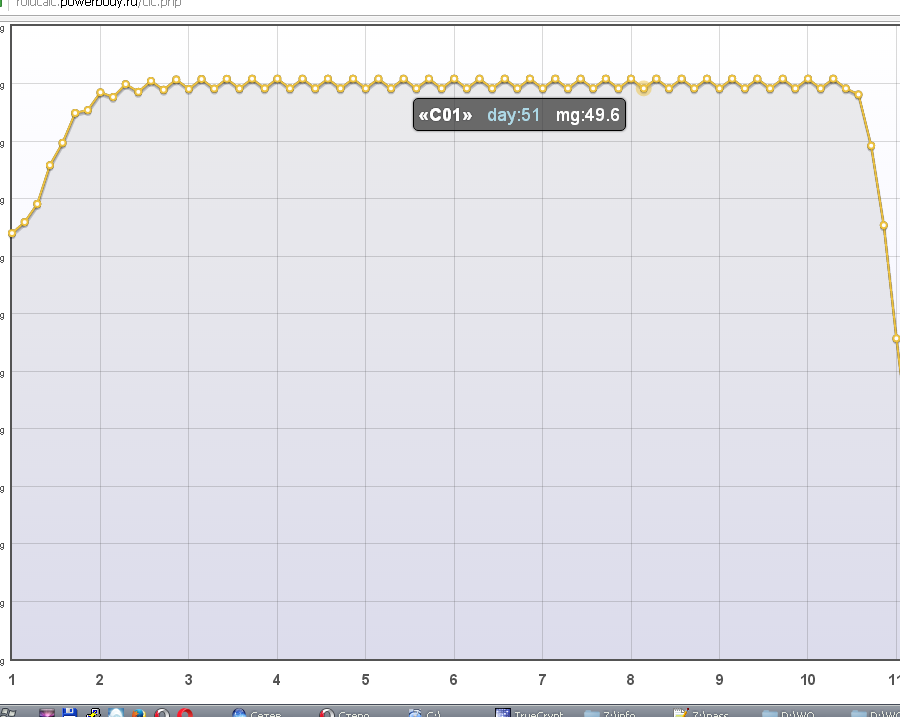This screenshot has height=717, width=900.
Task: Click the x-axis label 5
Action: 366,680
